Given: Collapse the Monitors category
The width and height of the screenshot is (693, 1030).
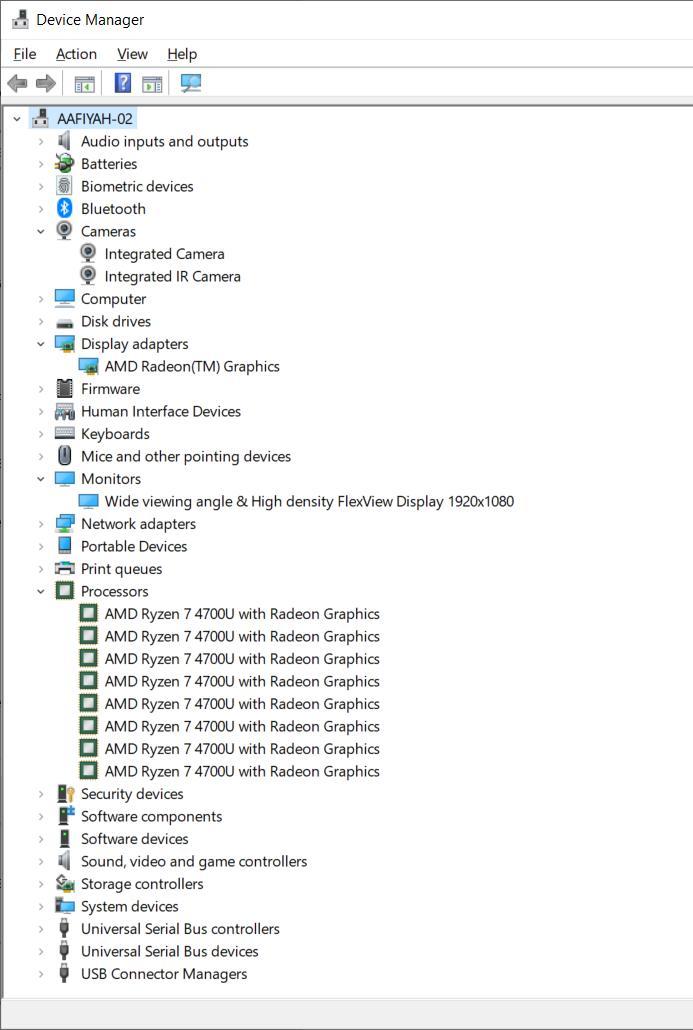Looking at the screenshot, I should [x=41, y=479].
